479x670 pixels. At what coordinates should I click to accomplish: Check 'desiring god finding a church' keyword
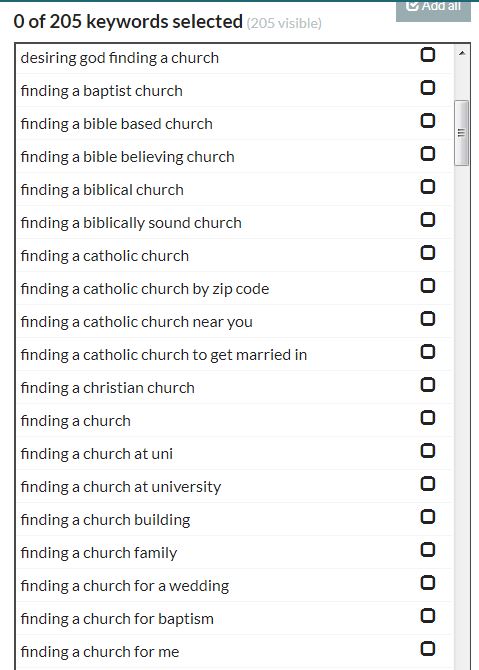click(x=428, y=55)
